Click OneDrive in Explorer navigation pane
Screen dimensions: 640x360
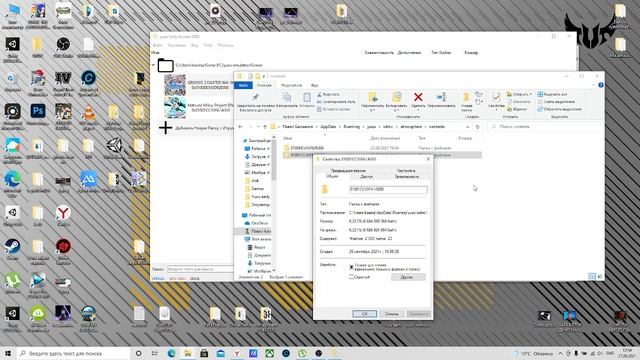(x=256, y=223)
